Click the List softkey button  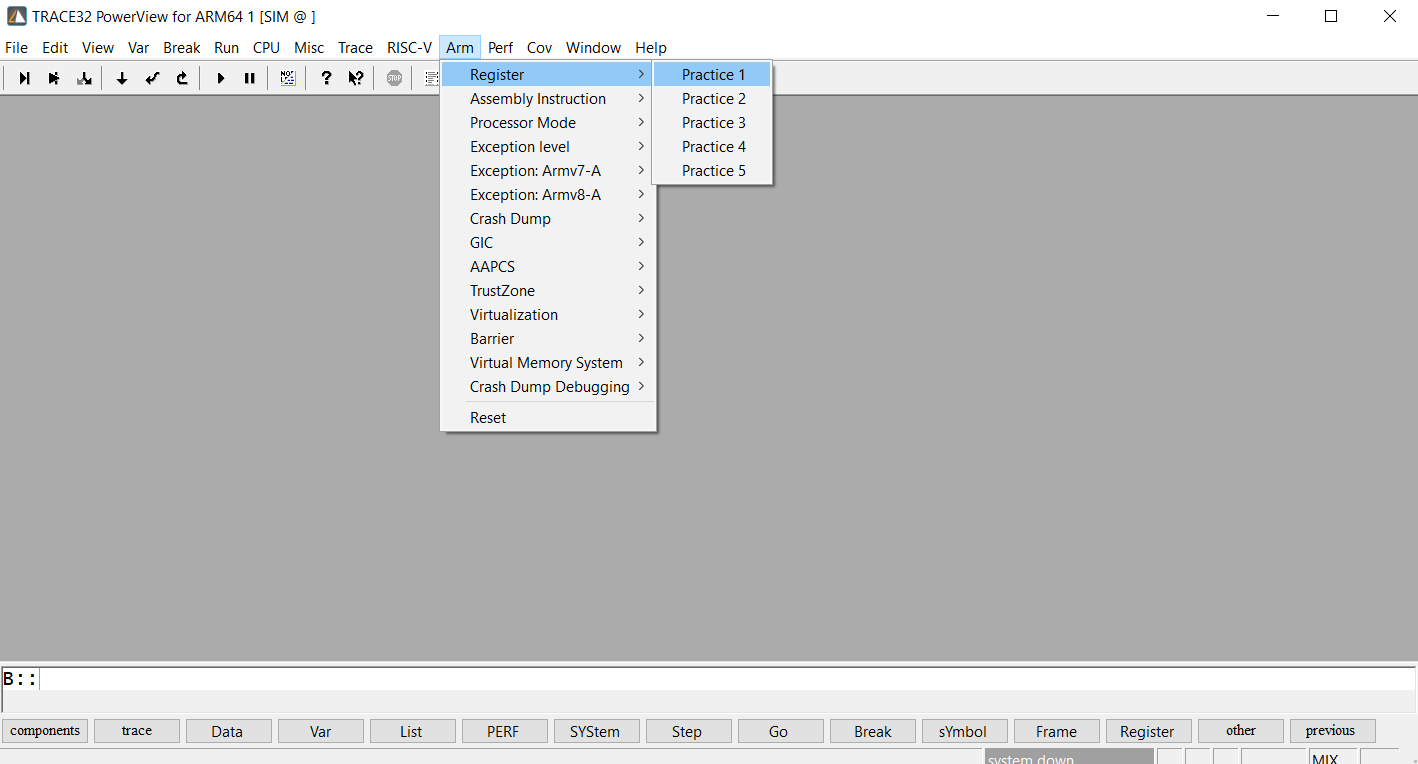tap(413, 731)
